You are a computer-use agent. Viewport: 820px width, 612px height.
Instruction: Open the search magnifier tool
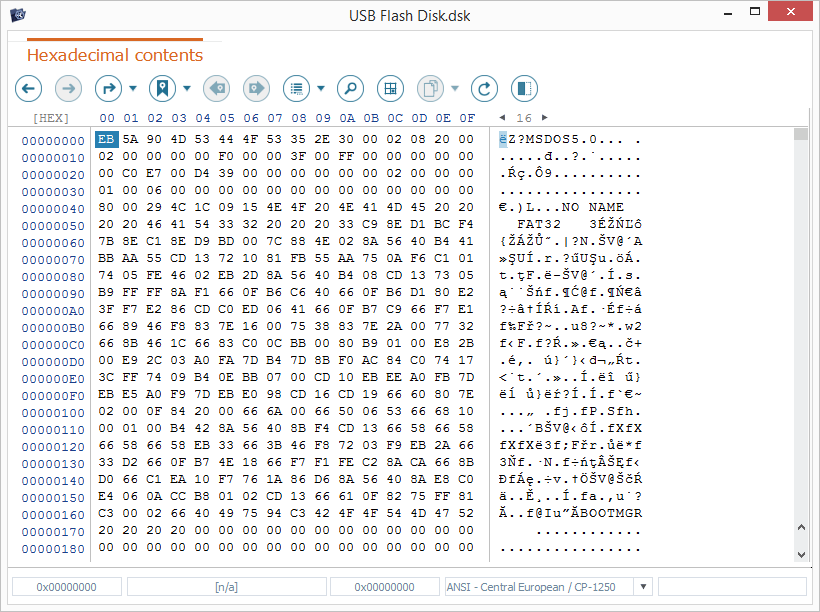tap(350, 88)
